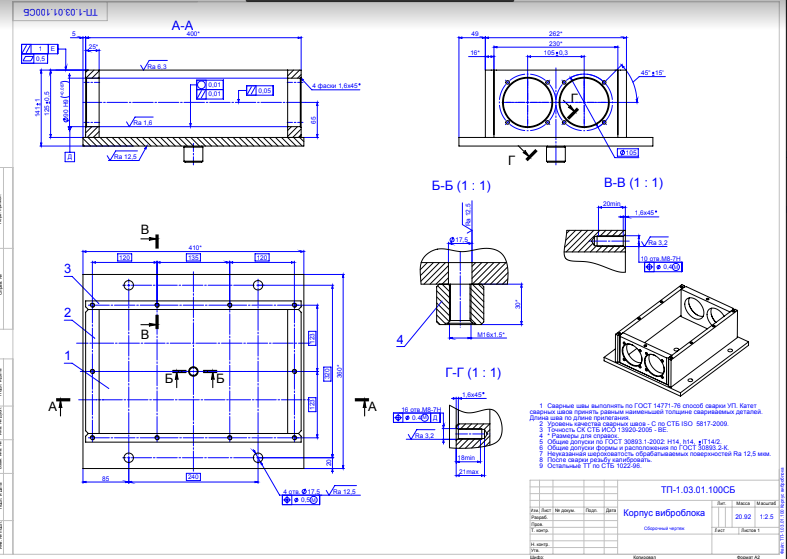Select the boxed '135' dimension
The image size is (787, 559).
pyautogui.click(x=193, y=257)
